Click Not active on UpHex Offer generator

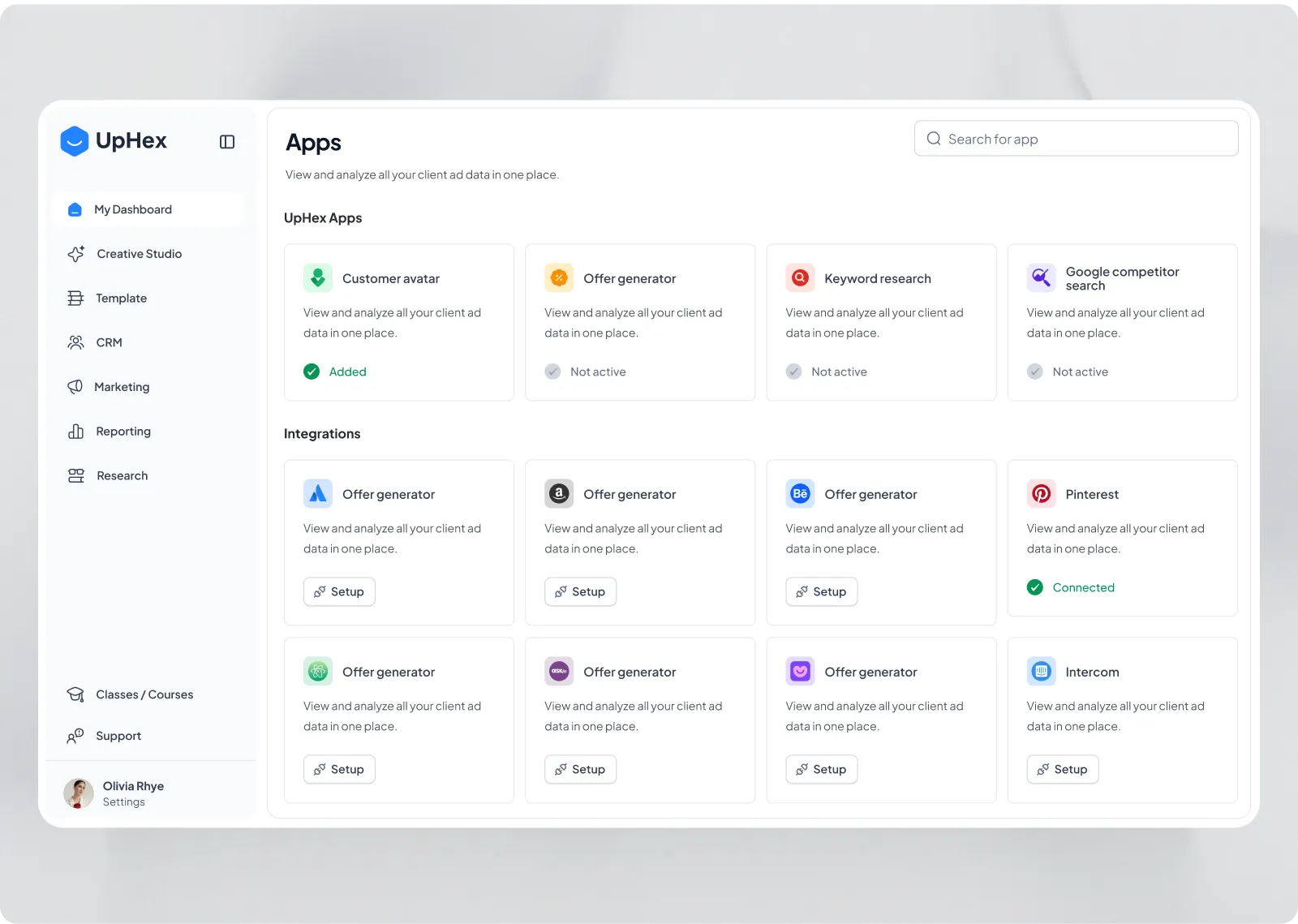(x=586, y=372)
